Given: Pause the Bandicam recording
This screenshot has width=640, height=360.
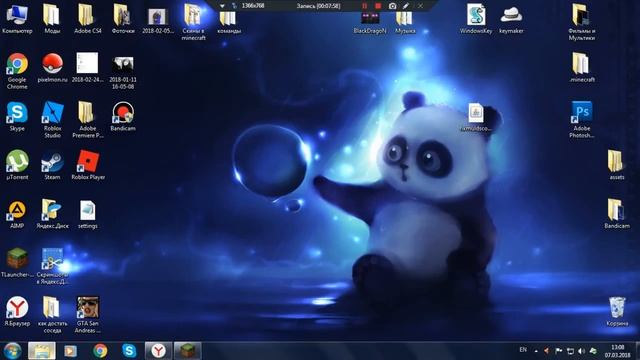Looking at the screenshot, I should coord(364,6).
